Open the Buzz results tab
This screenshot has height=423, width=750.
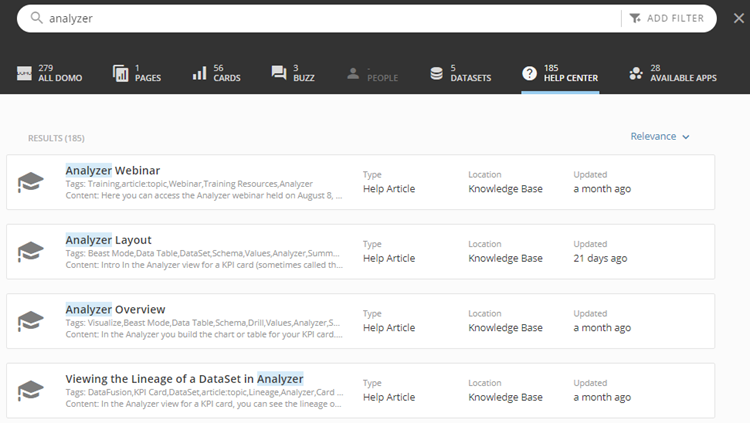tap(292, 73)
